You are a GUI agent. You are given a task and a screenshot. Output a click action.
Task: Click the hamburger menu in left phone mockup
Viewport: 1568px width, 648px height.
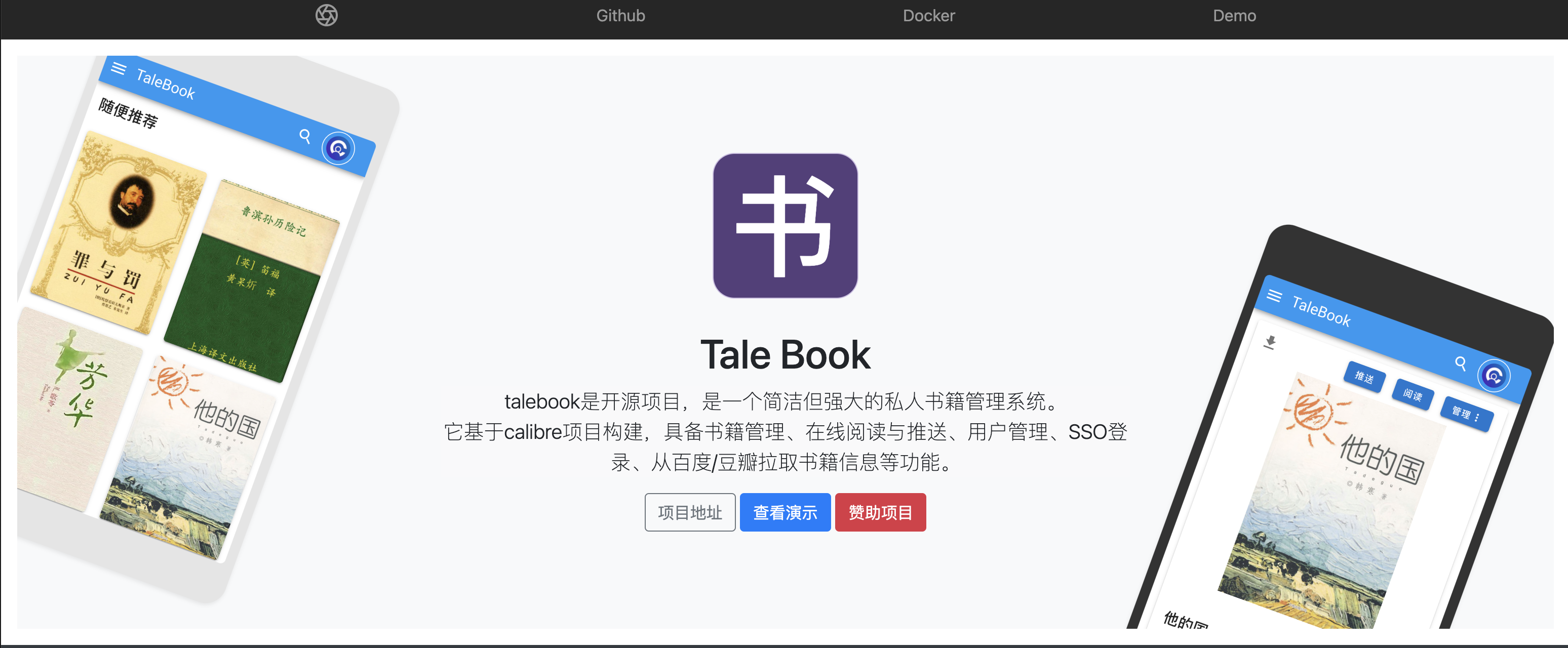click(119, 69)
